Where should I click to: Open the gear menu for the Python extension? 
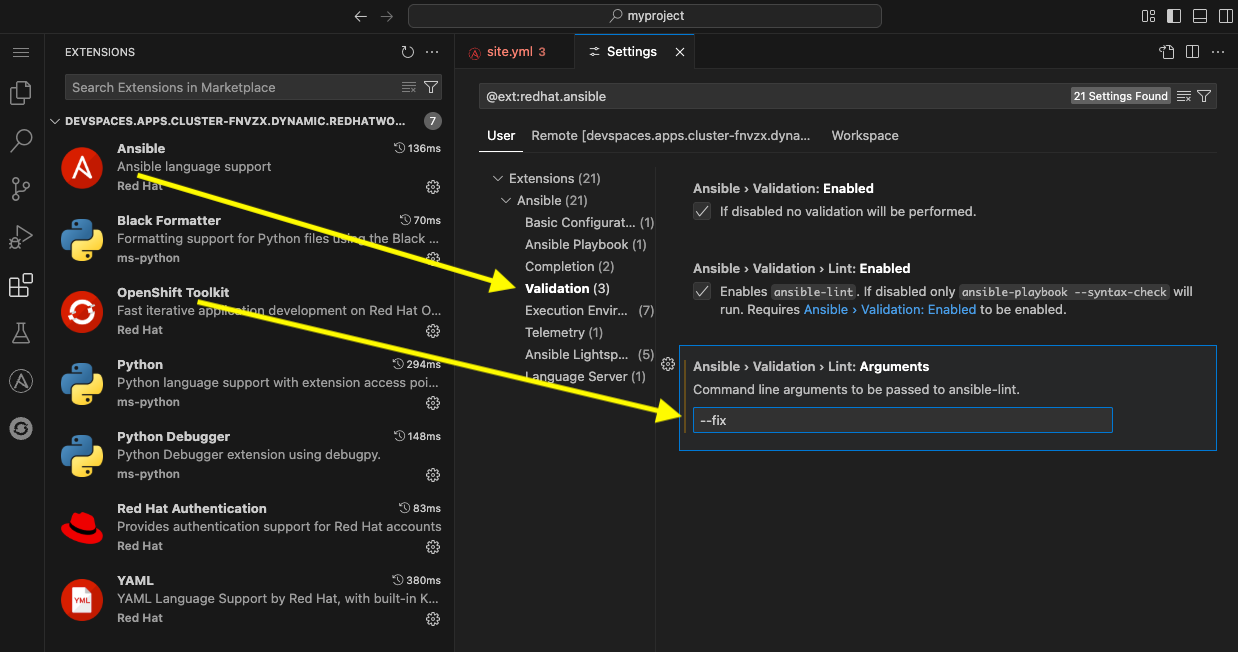(x=432, y=403)
